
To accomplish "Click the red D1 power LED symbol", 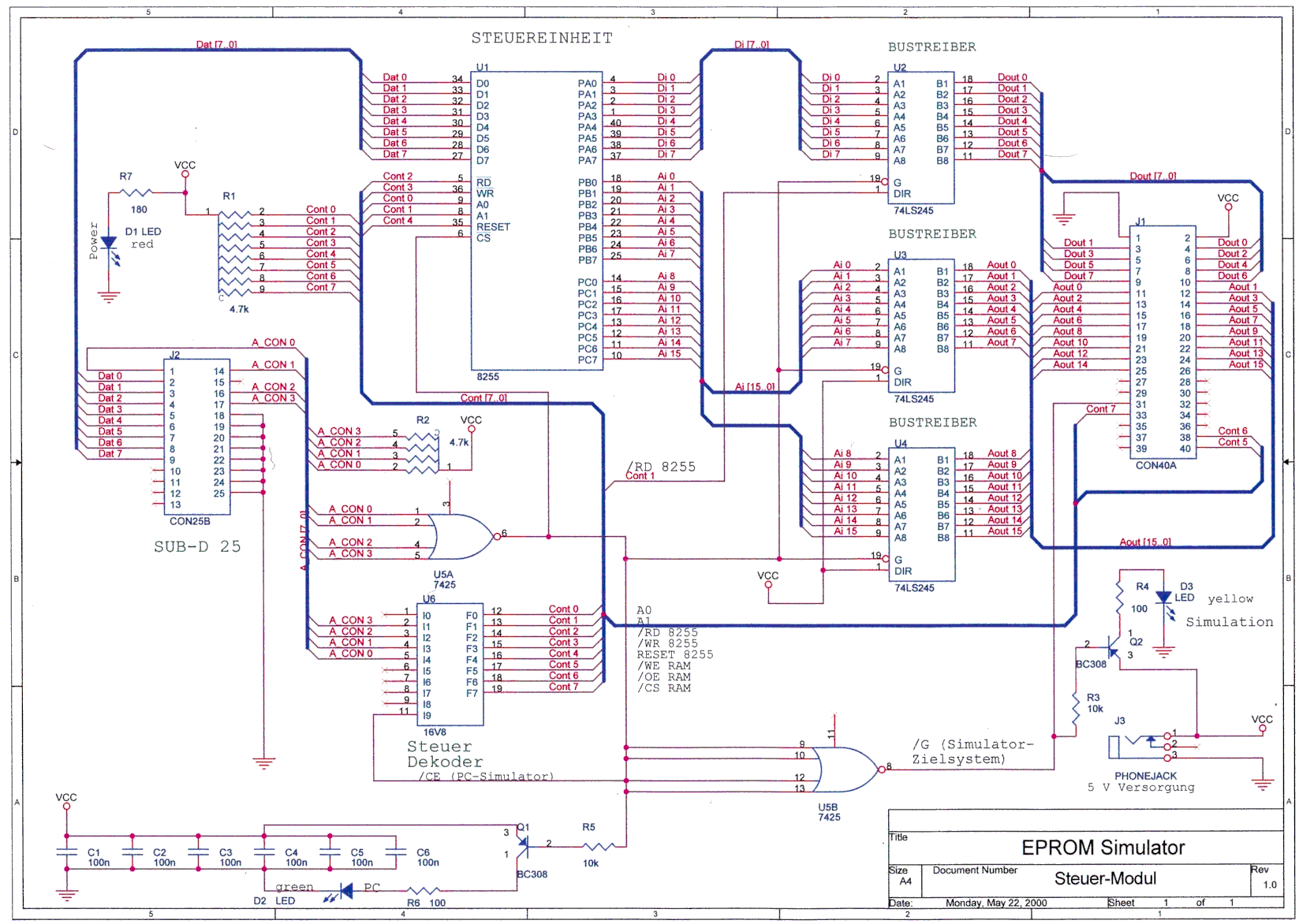I will [109, 244].
